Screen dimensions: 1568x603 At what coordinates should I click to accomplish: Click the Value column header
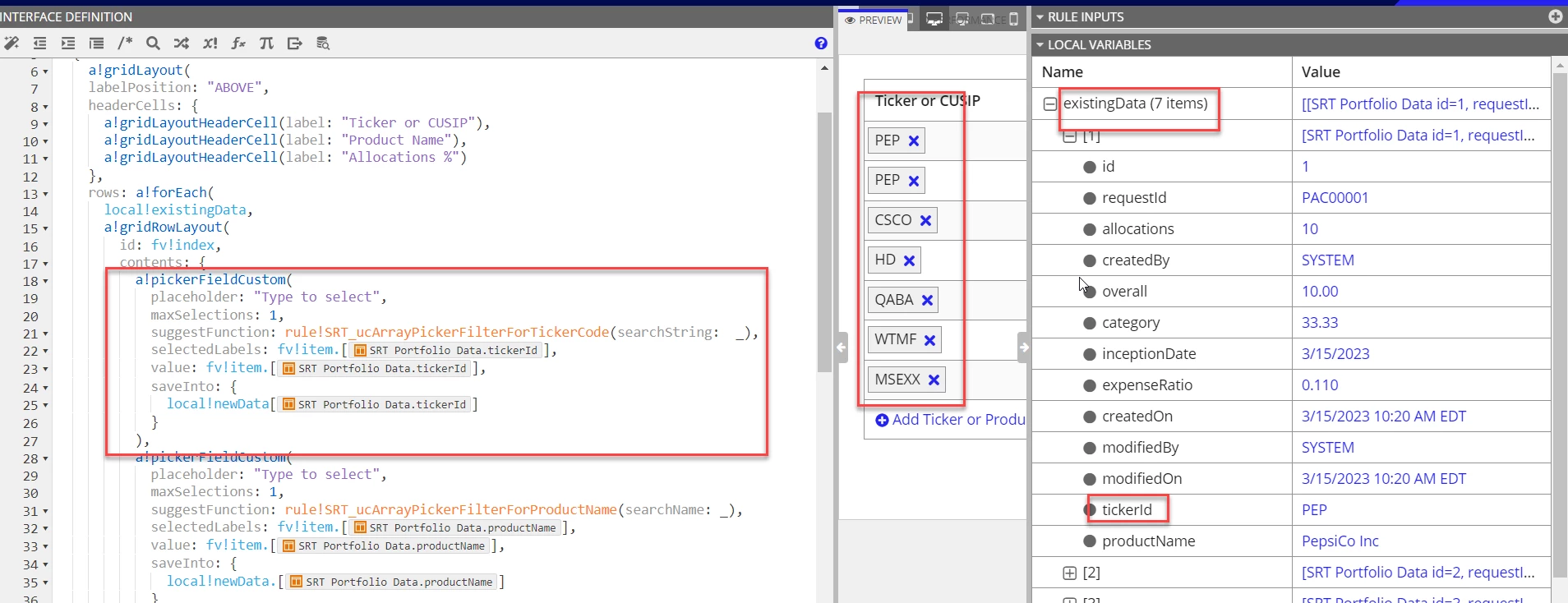click(1321, 72)
